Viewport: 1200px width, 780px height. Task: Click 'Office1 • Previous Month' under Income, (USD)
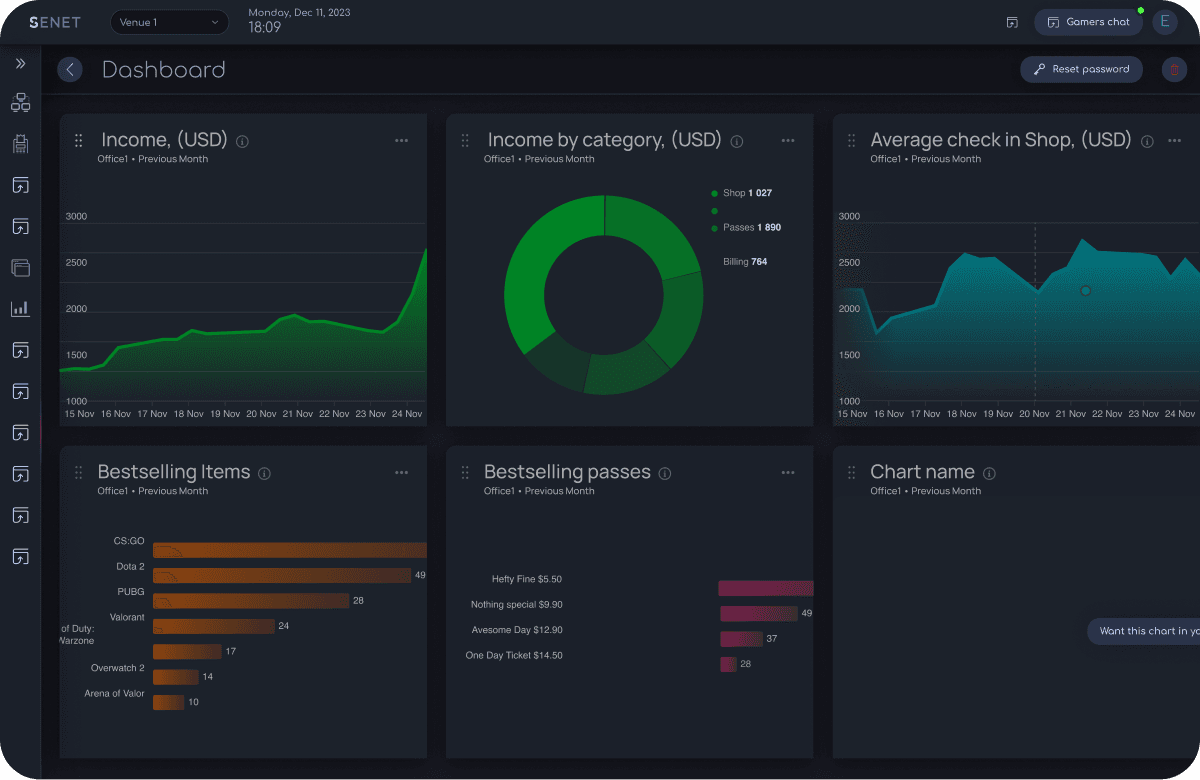153,159
